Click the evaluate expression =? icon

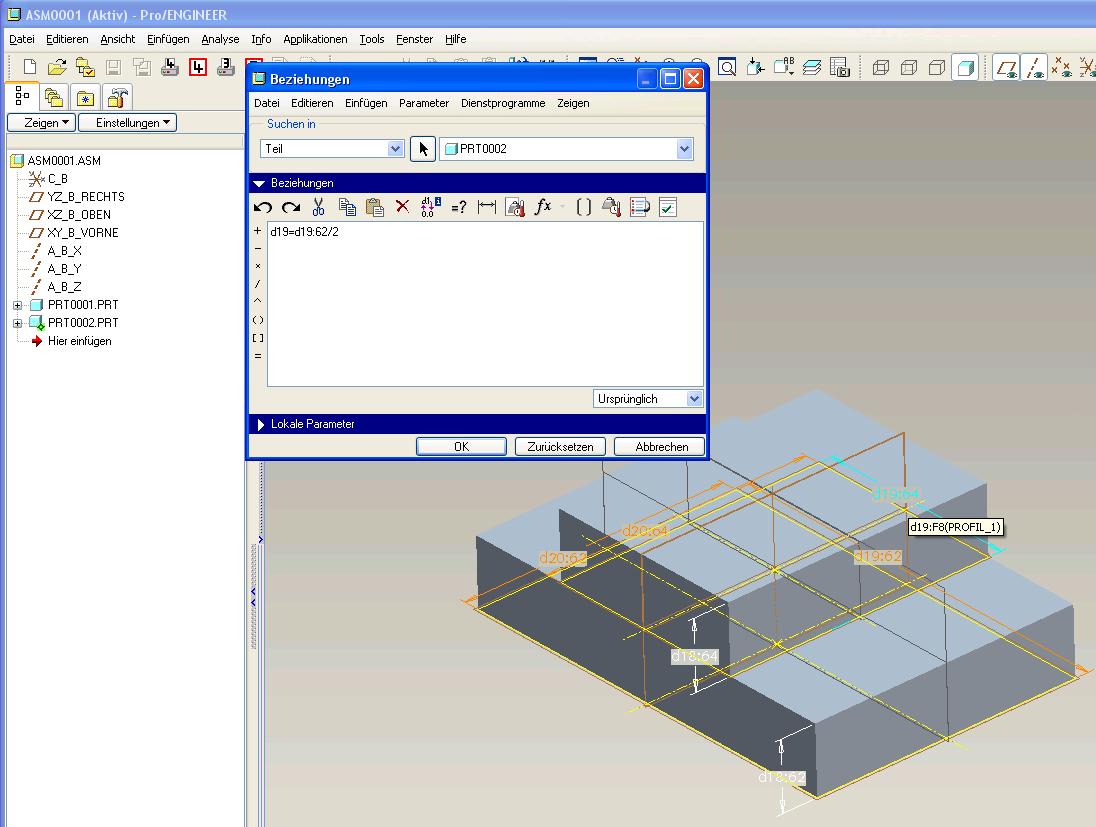[459, 208]
